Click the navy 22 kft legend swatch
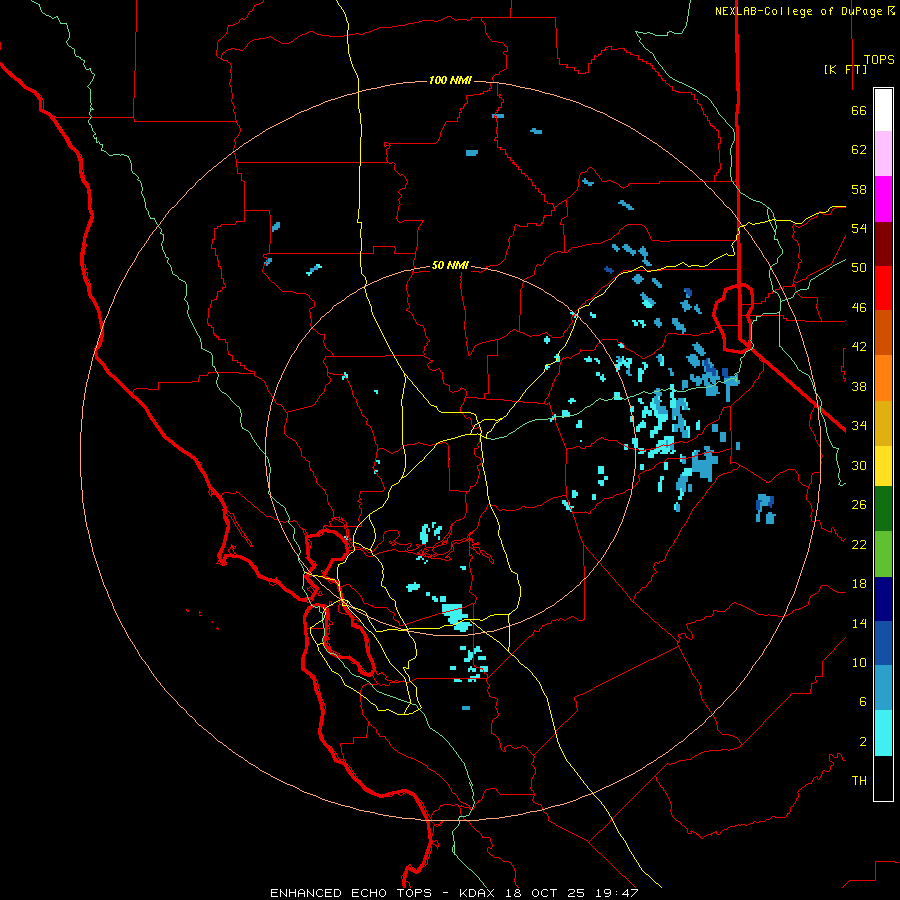Viewport: 900px width, 900px height. coord(883,599)
